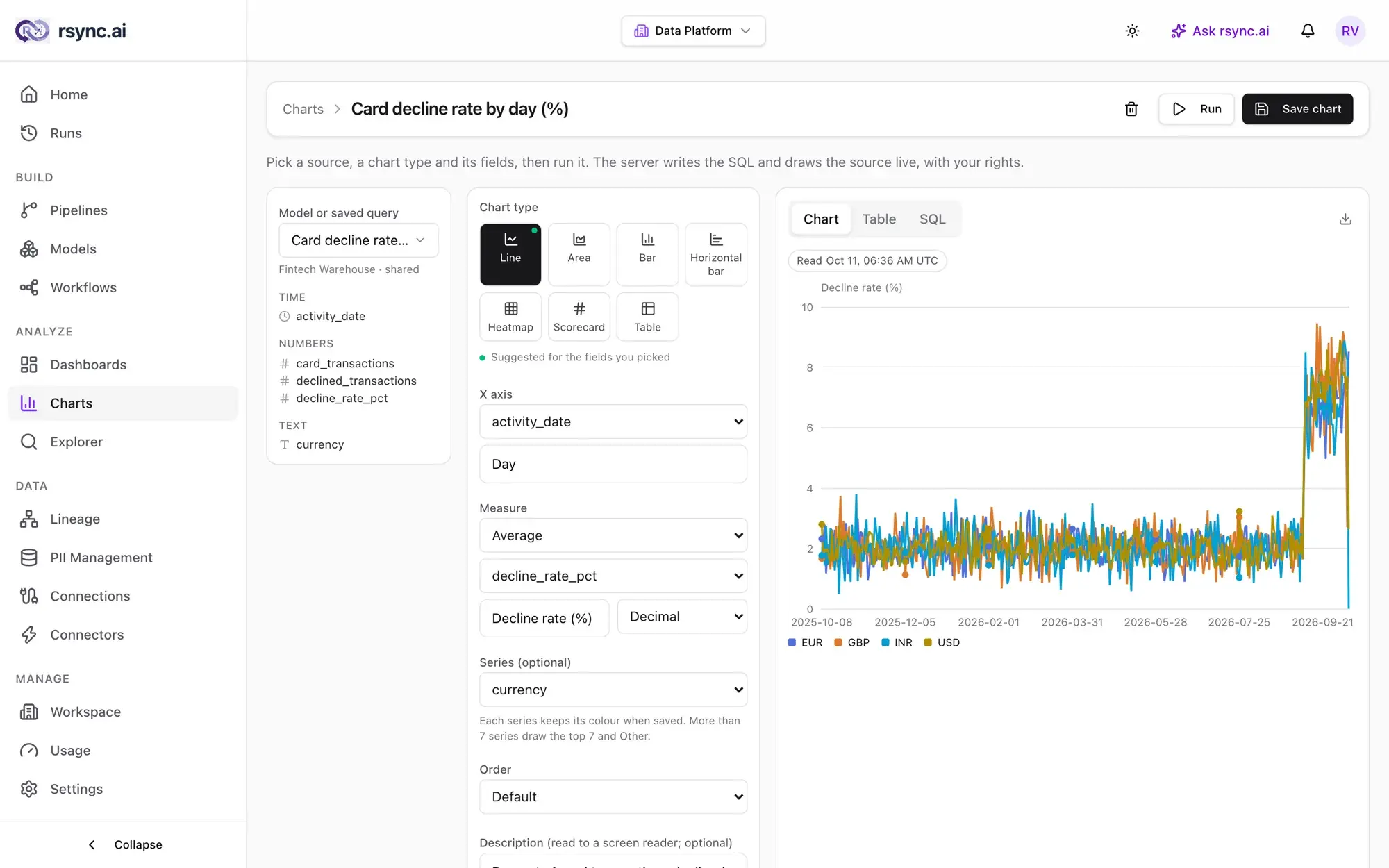Open Charts in sidebar navigation
Image resolution: width=1389 pixels, height=868 pixels.
pos(124,403)
